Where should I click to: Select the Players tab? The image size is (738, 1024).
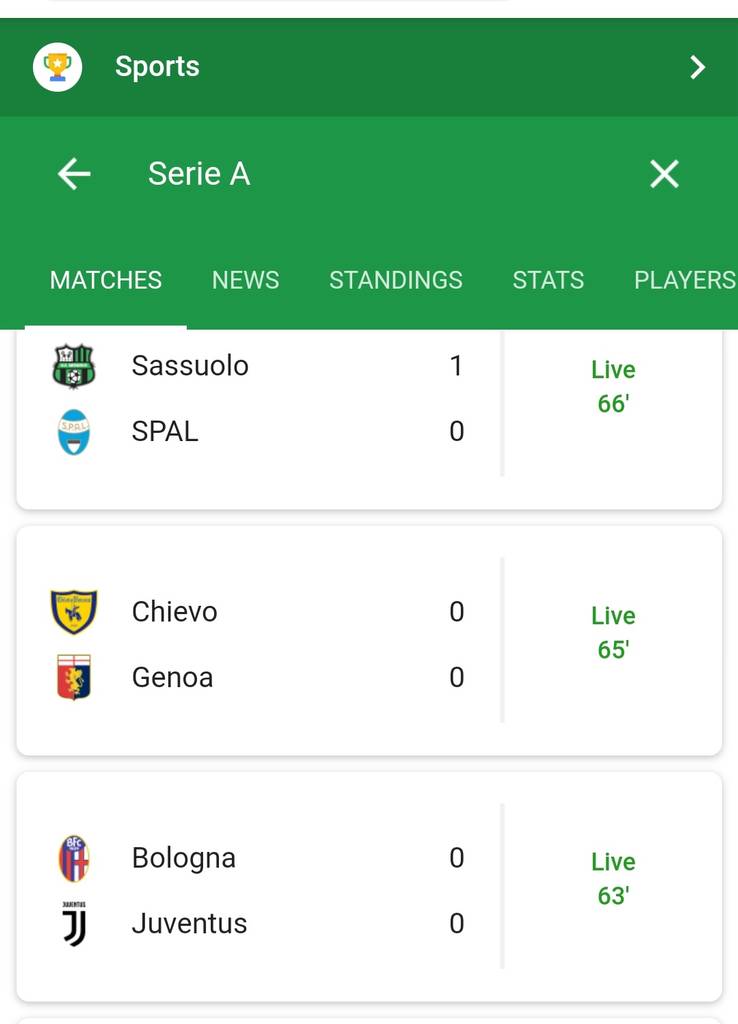pos(684,280)
